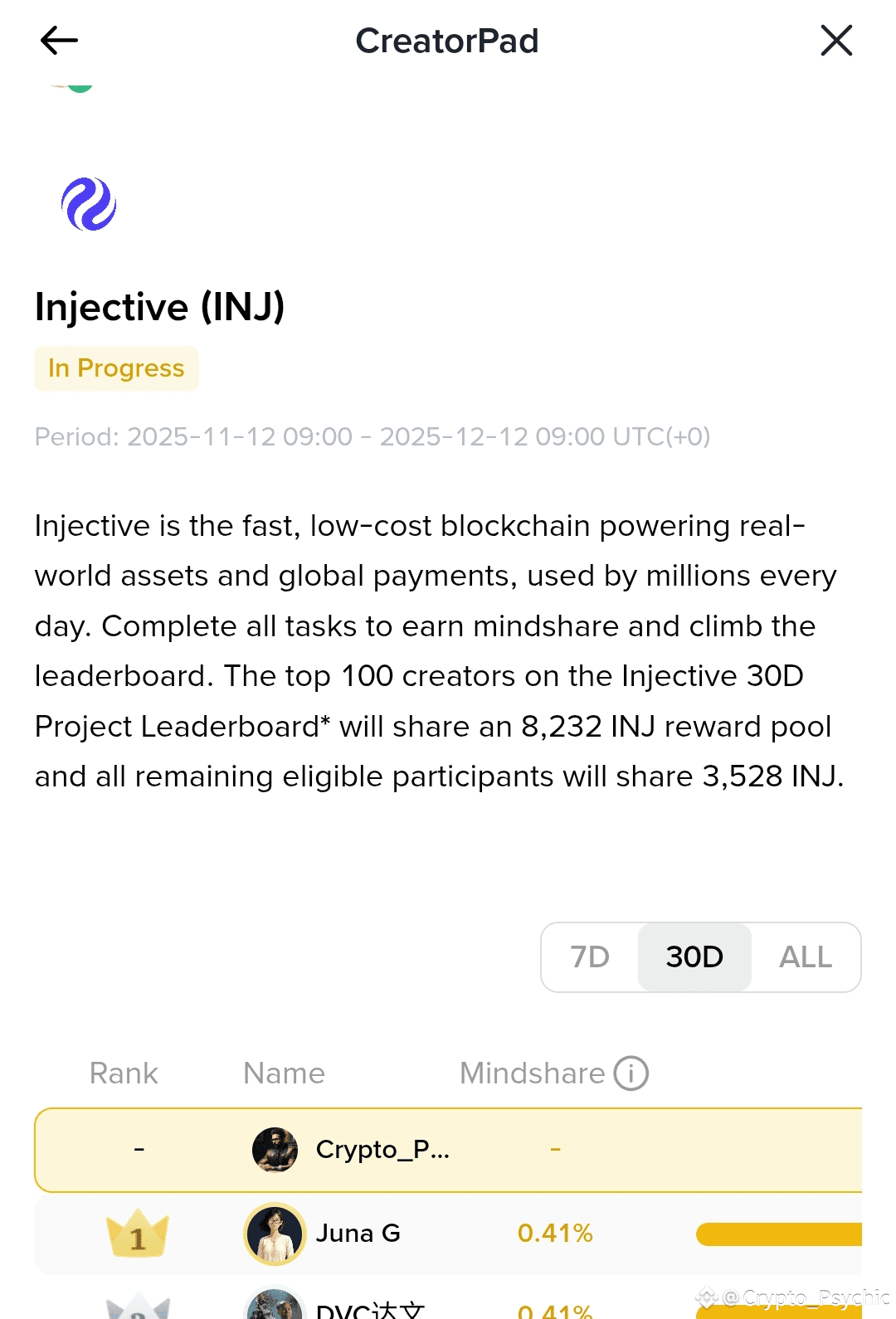This screenshot has height=1319, width=896.
Task: Select the 30D leaderboard tab
Action: (694, 957)
